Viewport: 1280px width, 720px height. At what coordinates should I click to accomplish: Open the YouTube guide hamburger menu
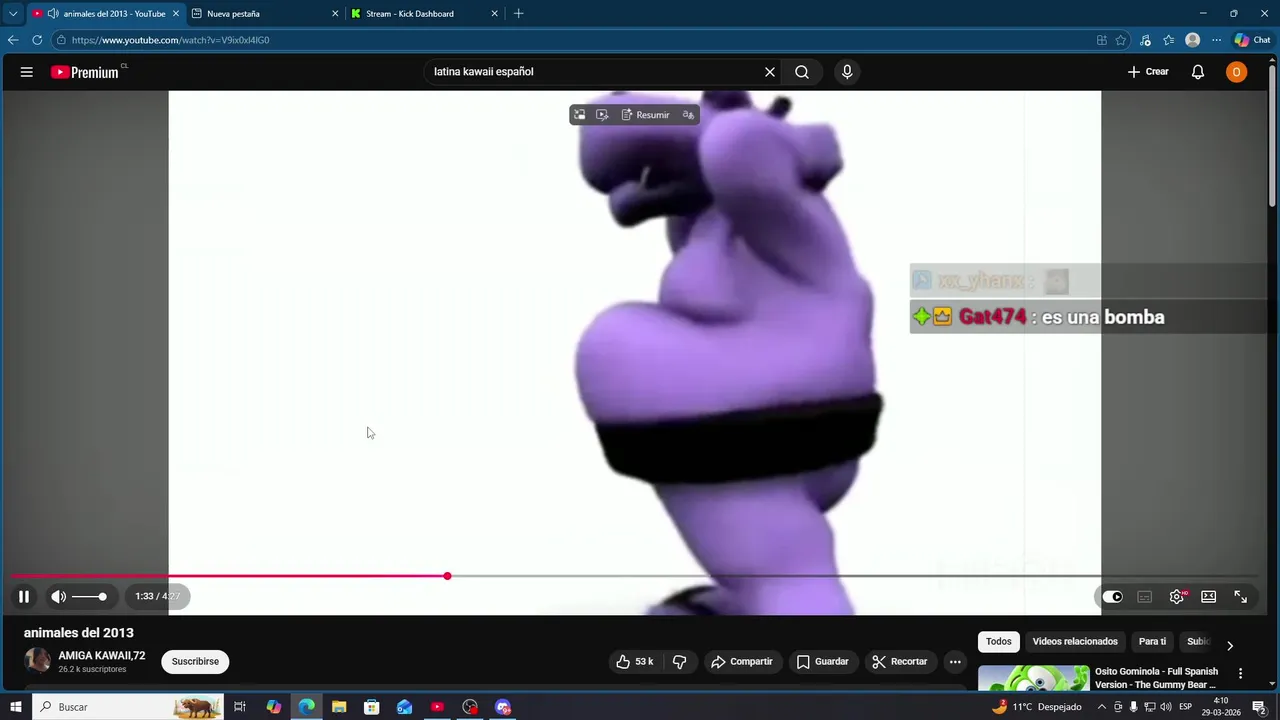27,72
